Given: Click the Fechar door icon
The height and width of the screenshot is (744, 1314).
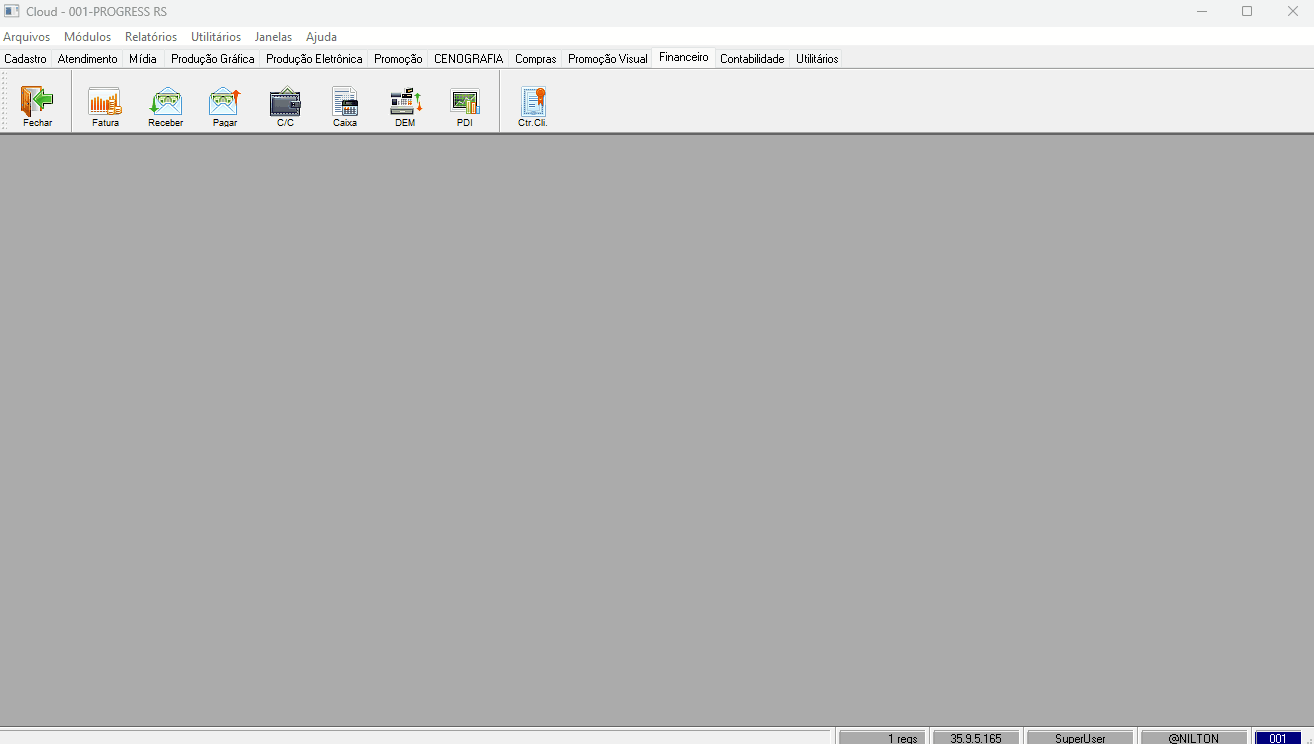Looking at the screenshot, I should (37, 102).
